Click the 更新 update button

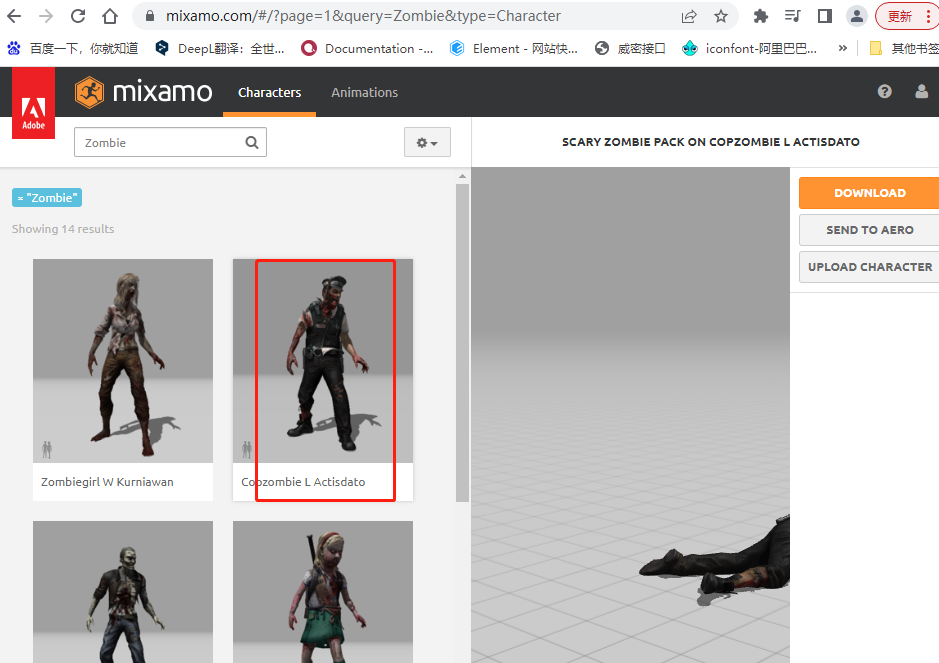907,16
